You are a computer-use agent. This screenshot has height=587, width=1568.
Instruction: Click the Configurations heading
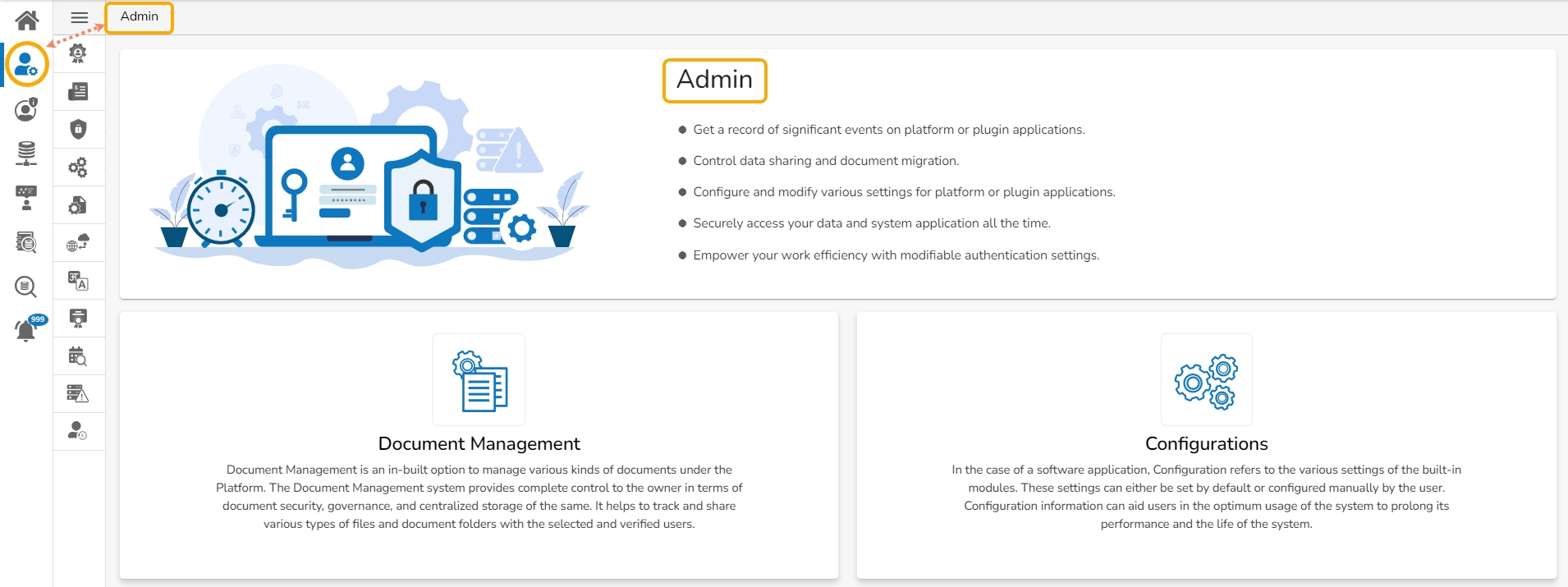(1206, 444)
